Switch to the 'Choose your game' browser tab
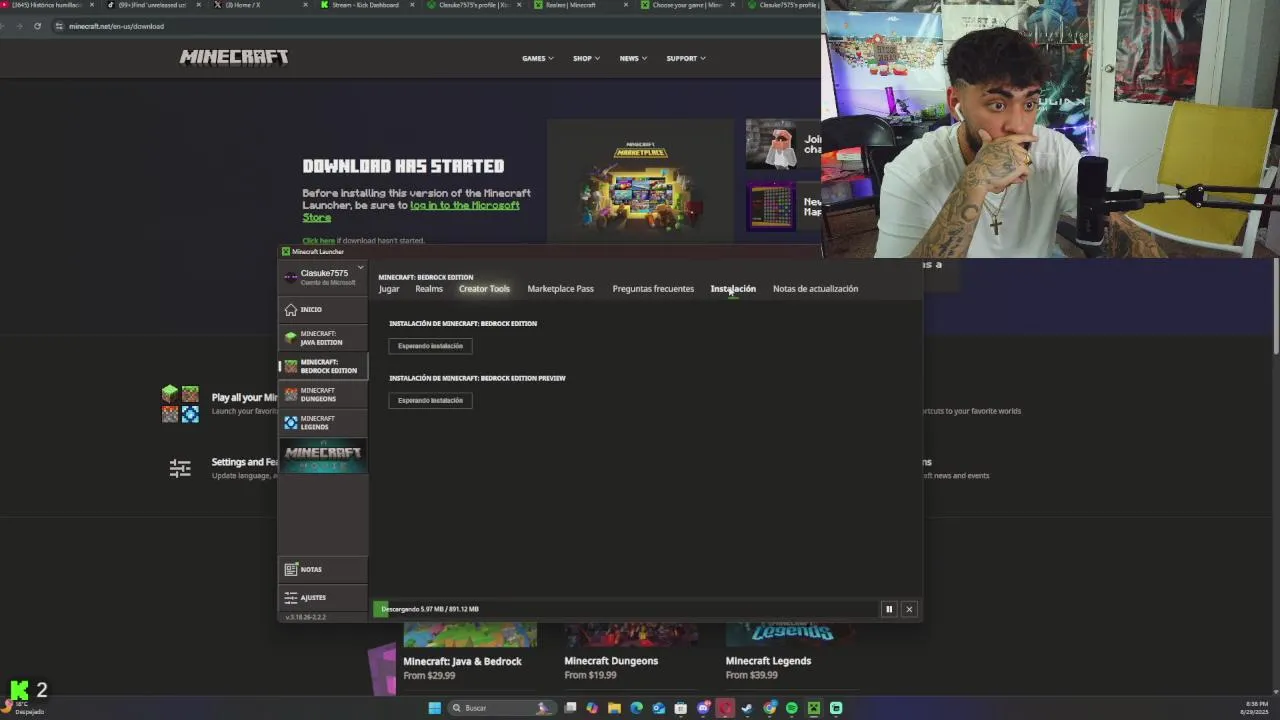This screenshot has width=1280, height=720. 686,5
